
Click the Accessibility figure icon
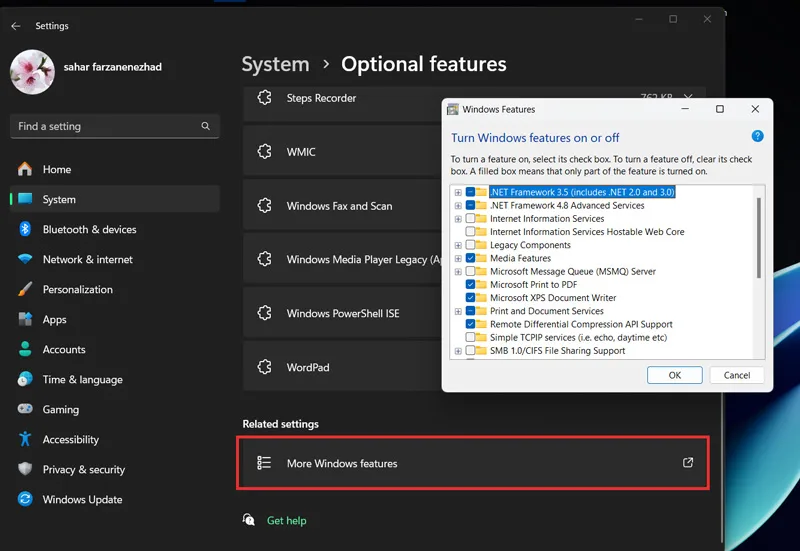pyautogui.click(x=25, y=439)
